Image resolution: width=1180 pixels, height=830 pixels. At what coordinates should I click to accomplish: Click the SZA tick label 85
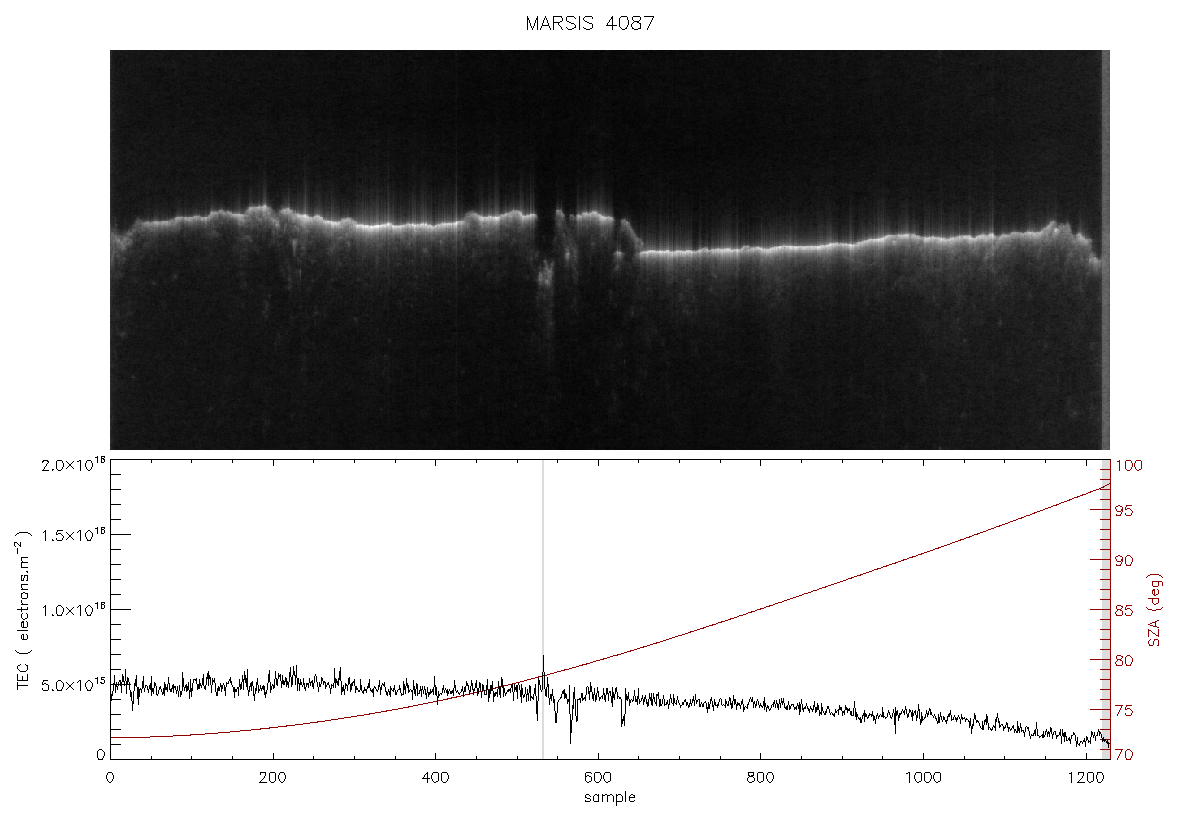tap(1124, 610)
